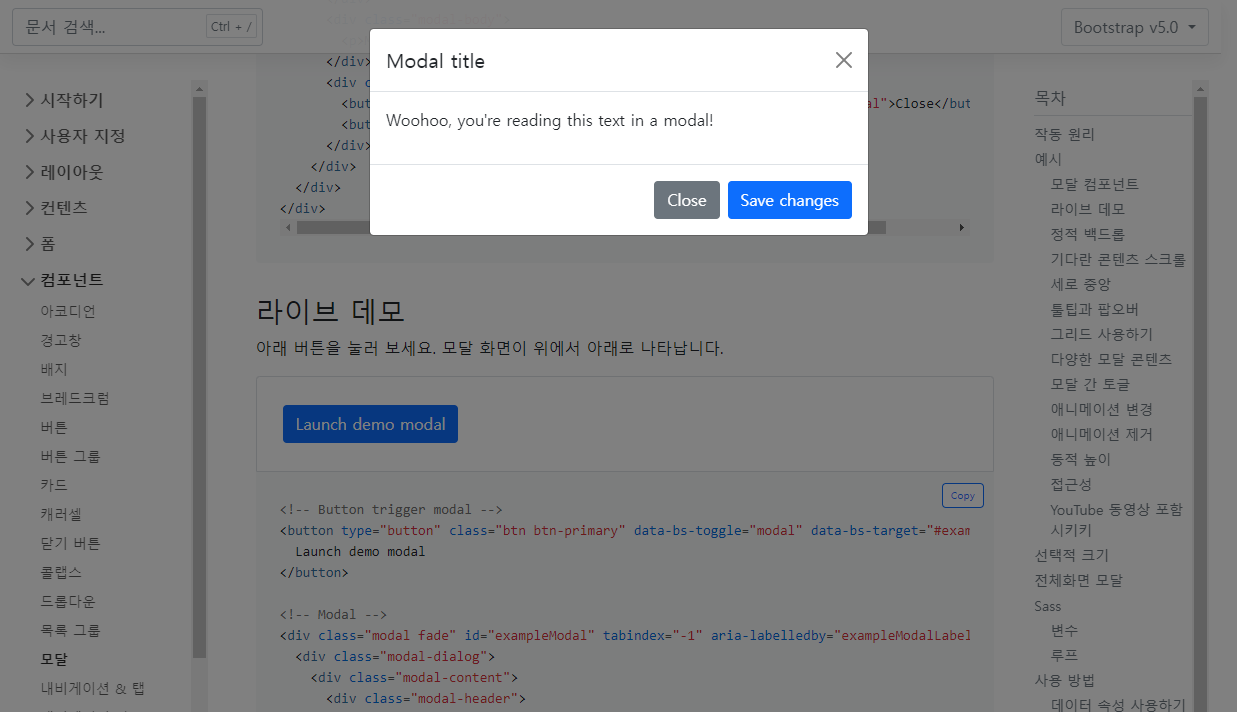Screen dimensions: 1237x712
Task: Click Save changes in the modal
Action: [x=790, y=200]
